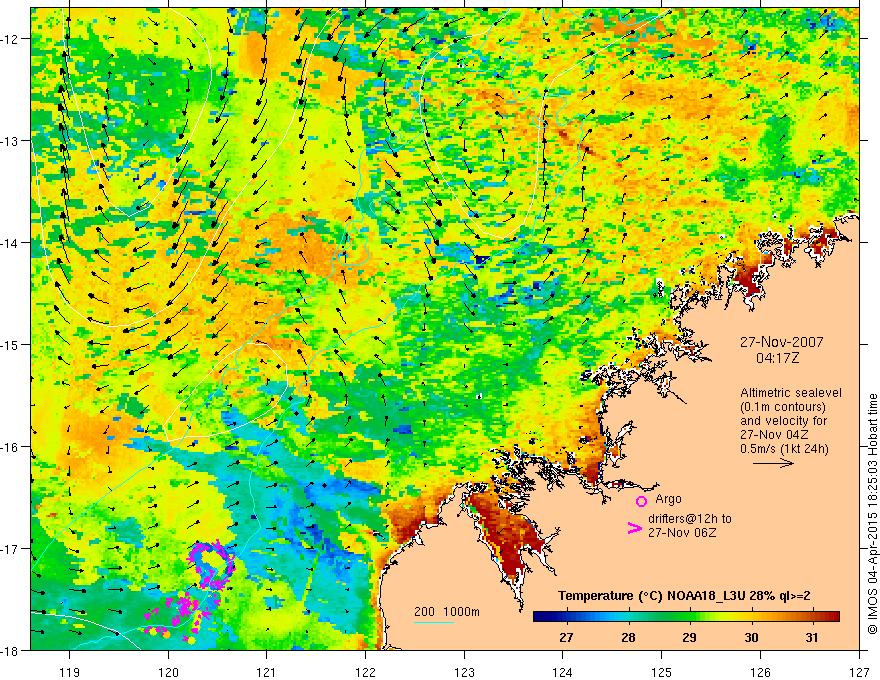Screen dimensions: 880x680
Task: Click the color bar value 29
Action: (x=689, y=637)
